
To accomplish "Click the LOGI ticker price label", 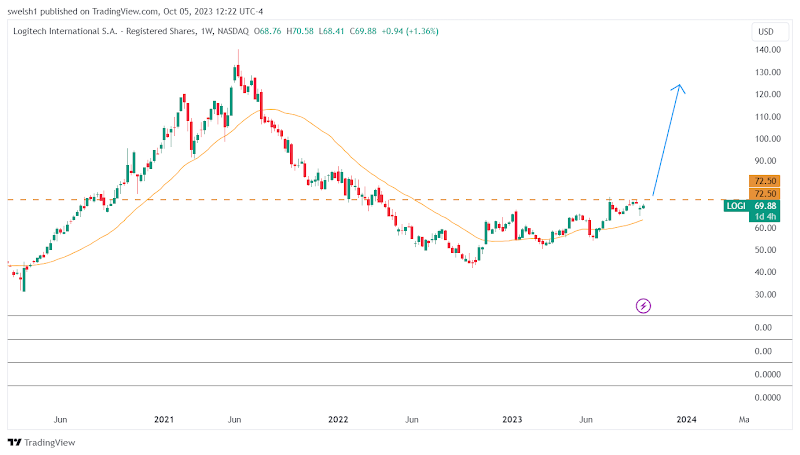I will (x=736, y=206).
